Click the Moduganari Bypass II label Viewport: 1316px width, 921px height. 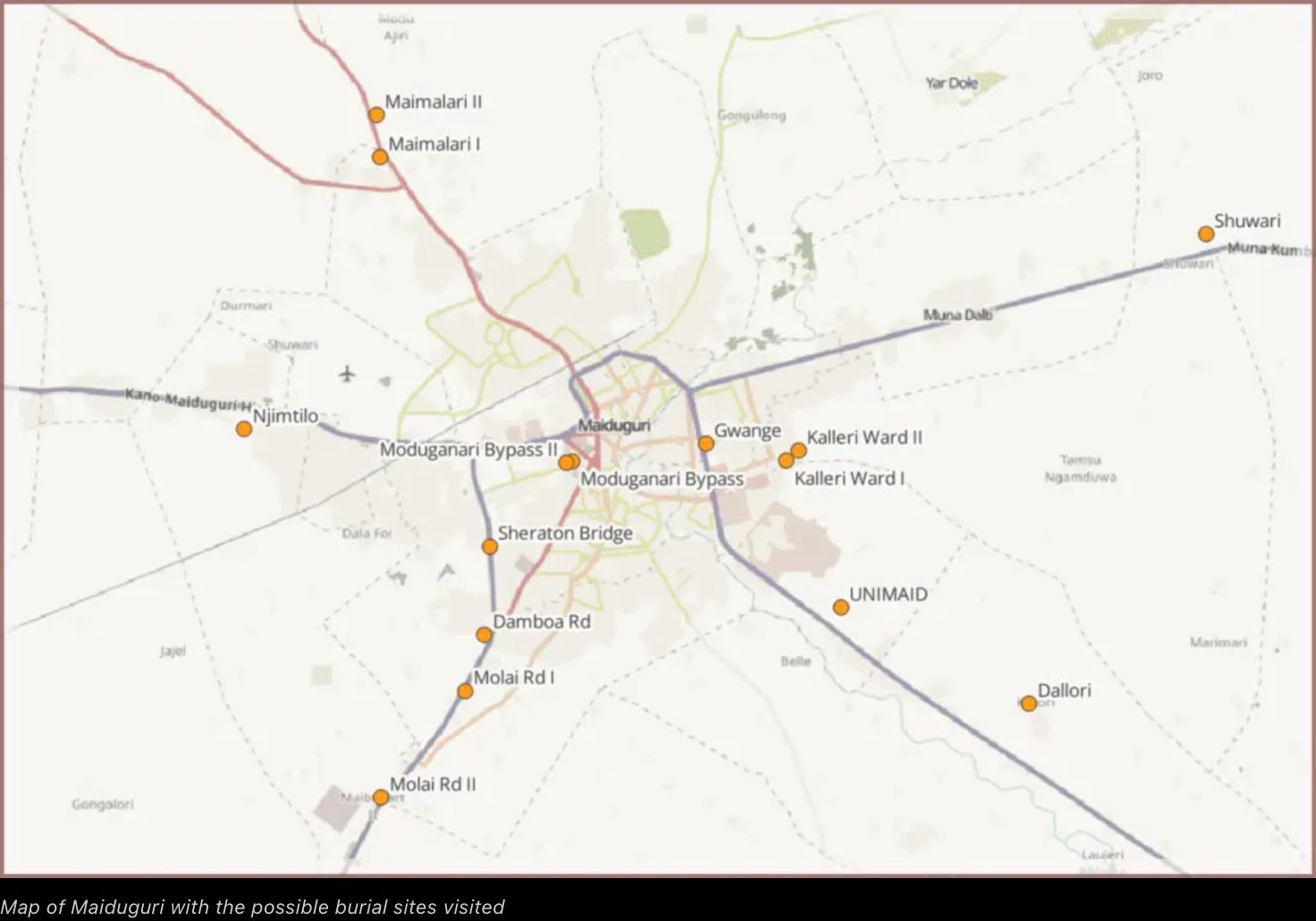468,449
